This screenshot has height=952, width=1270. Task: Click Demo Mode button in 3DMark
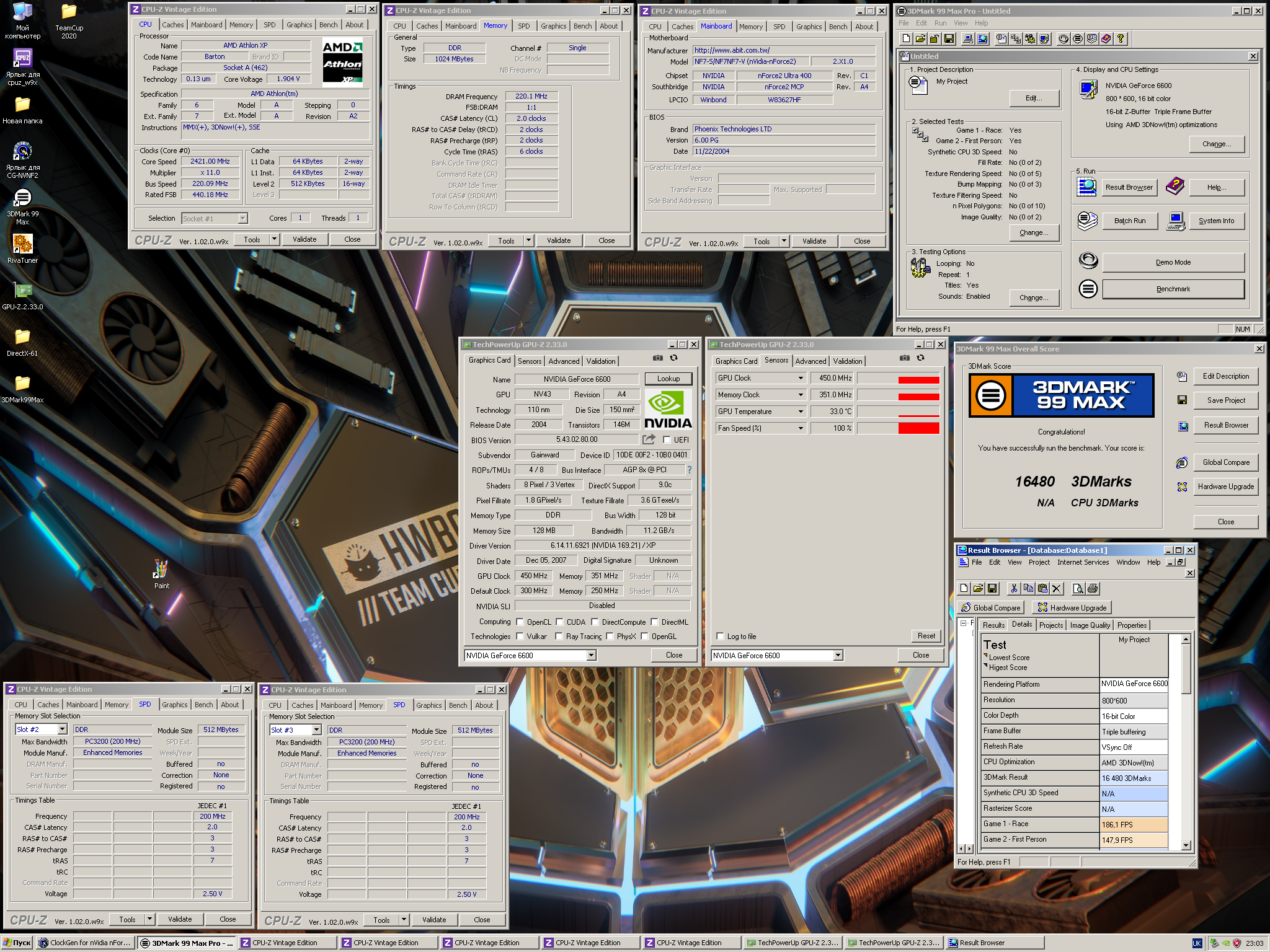(x=1173, y=263)
